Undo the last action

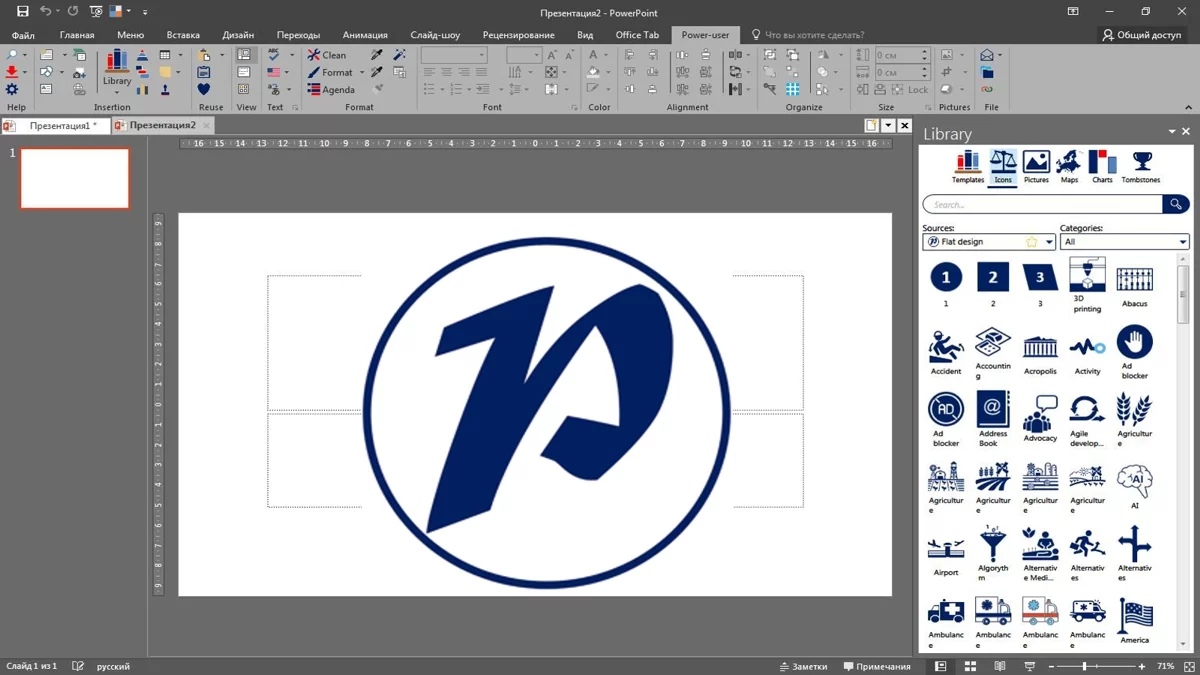pyautogui.click(x=45, y=11)
